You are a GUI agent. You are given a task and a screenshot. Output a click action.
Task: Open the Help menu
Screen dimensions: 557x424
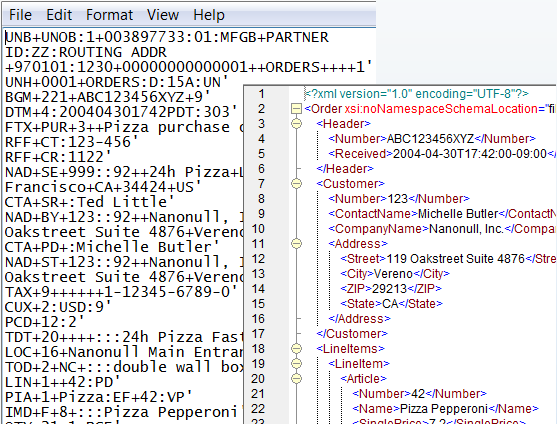(209, 15)
